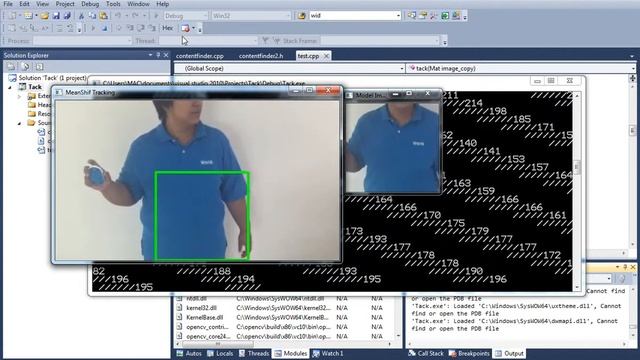Open the Debug menu

coord(90,4)
